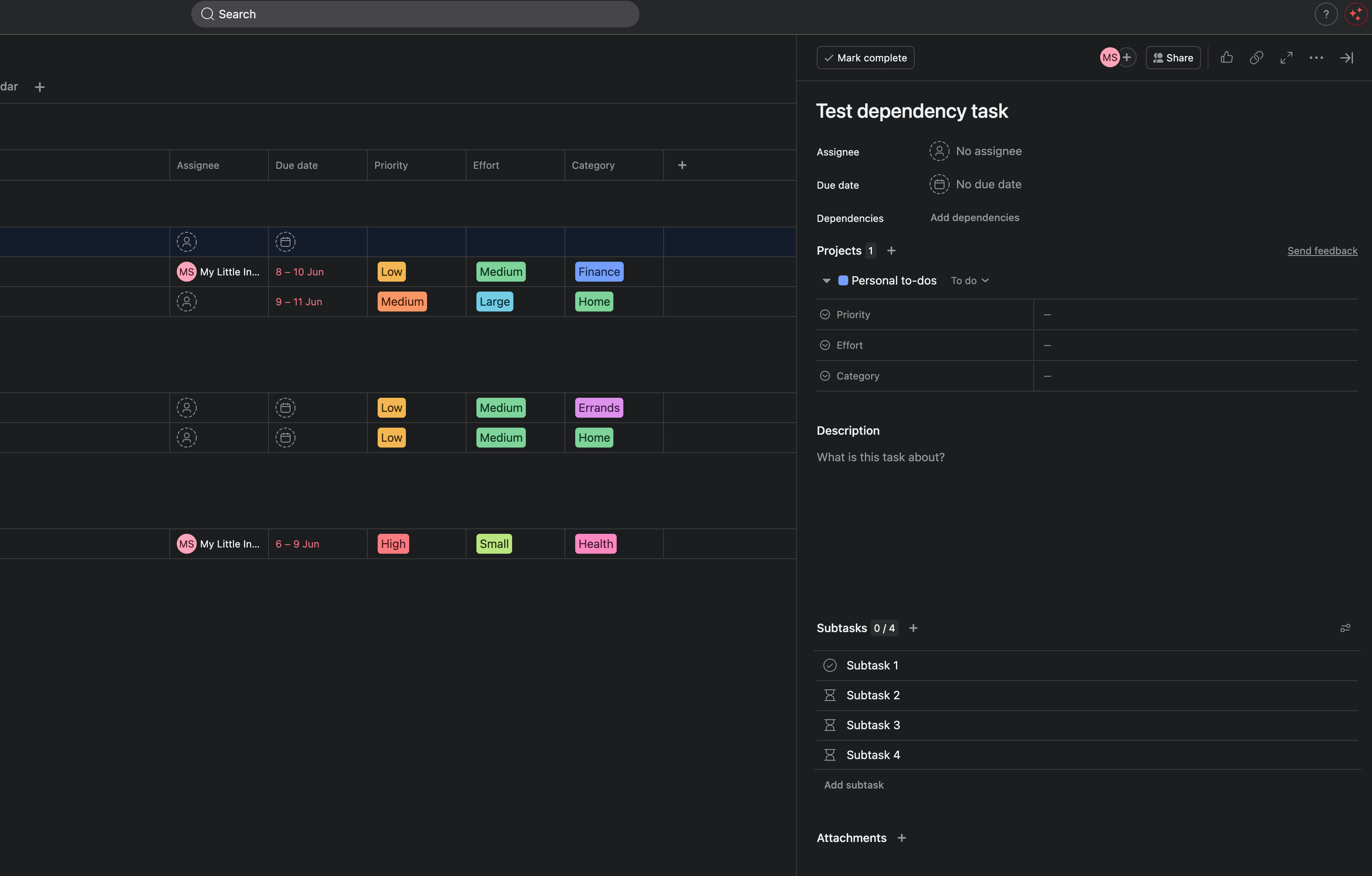
Task: Open Personal to-dos project link
Action: coord(894,281)
